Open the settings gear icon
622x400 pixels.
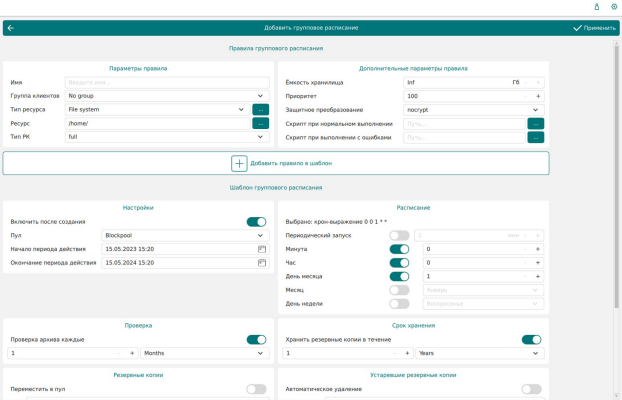click(614, 7)
